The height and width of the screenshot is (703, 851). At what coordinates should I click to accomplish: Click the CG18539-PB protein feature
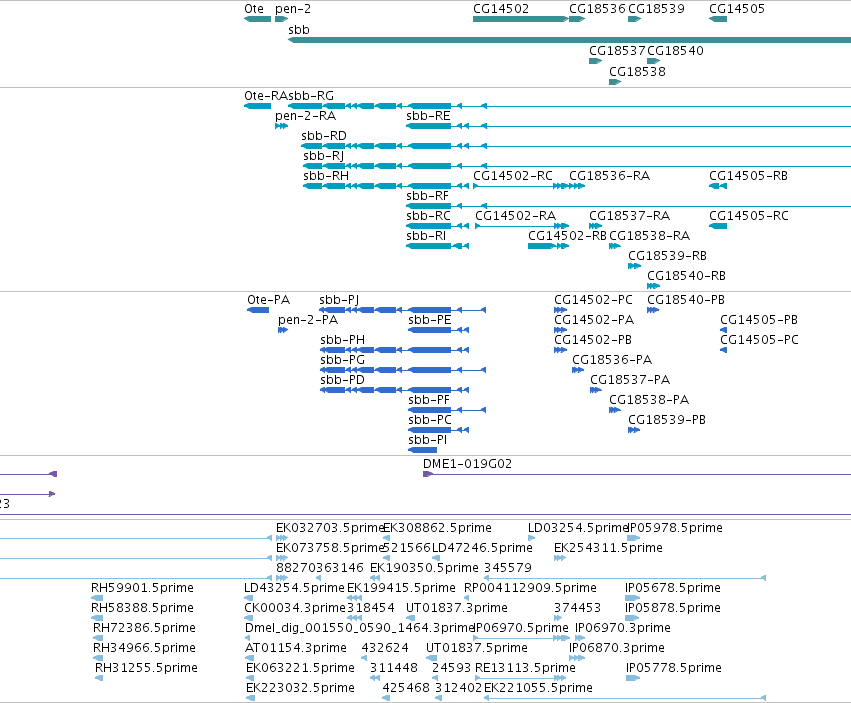634,430
